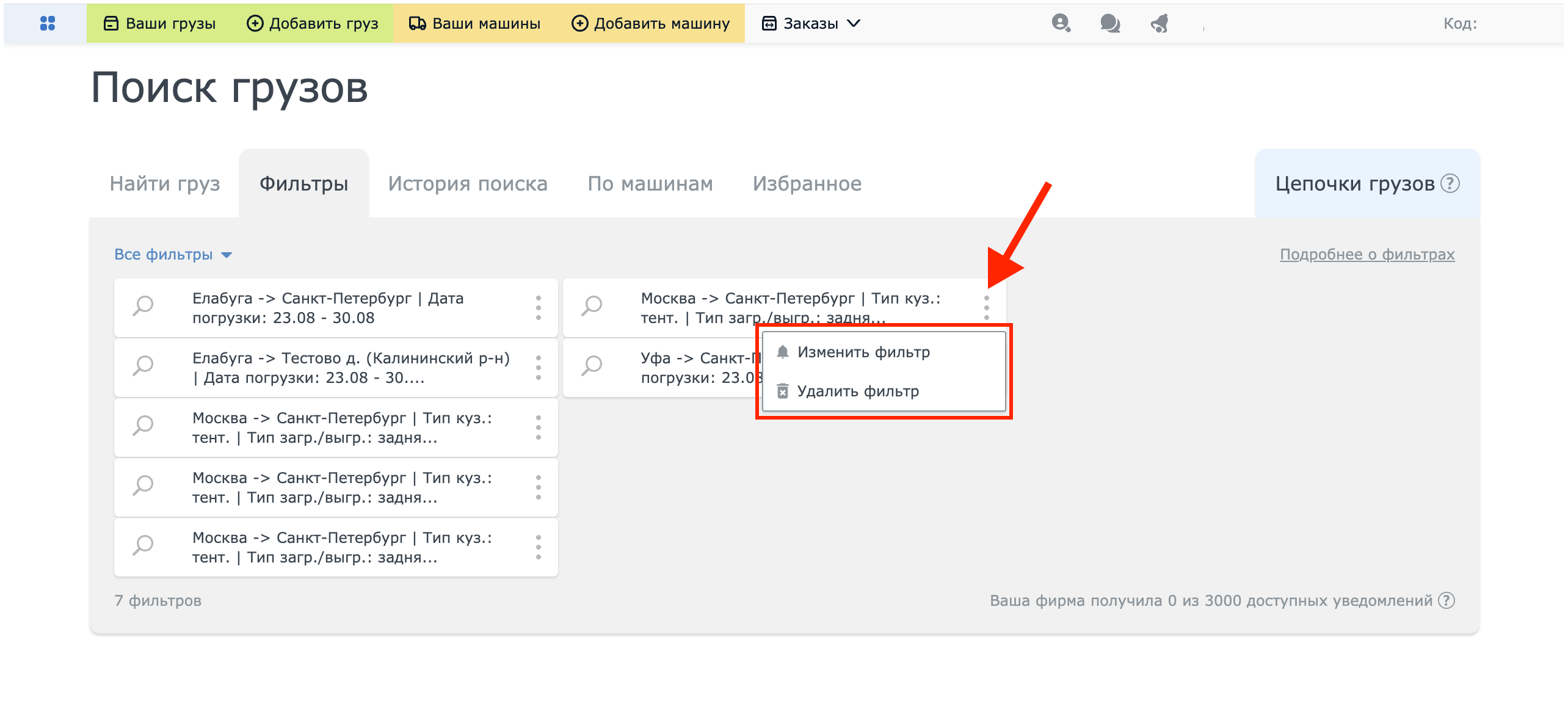Switch to История поиска tab

click(468, 183)
